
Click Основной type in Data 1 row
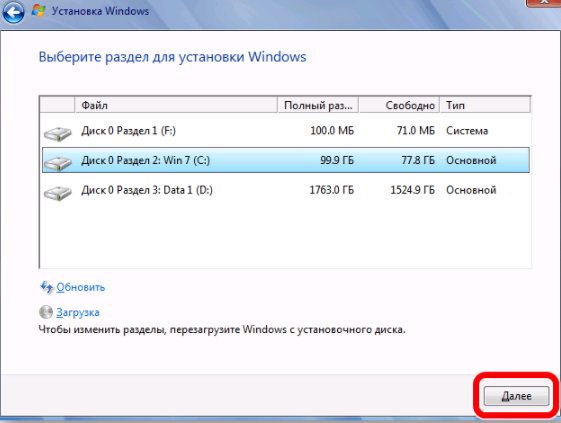[x=471, y=190]
